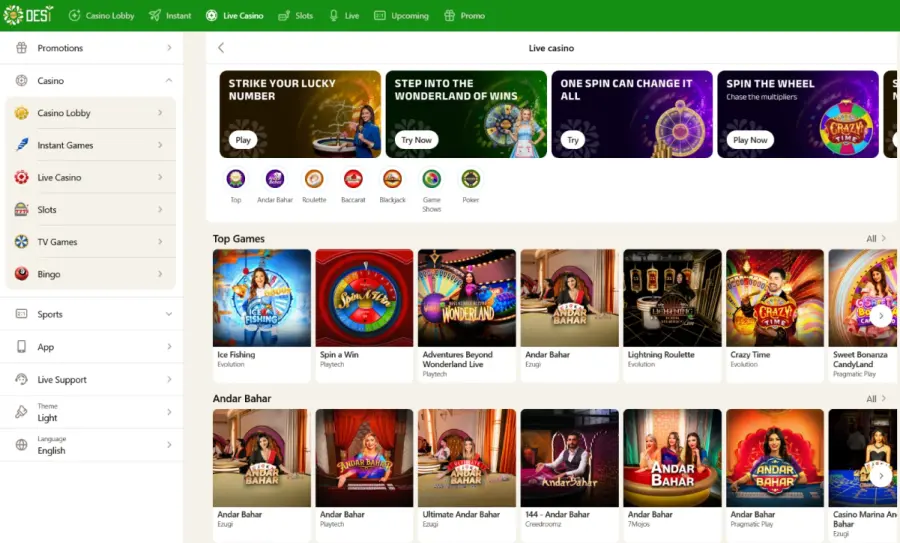Viewport: 900px width, 543px height.
Task: Open Spin a Win game thumbnail
Action: 364,298
